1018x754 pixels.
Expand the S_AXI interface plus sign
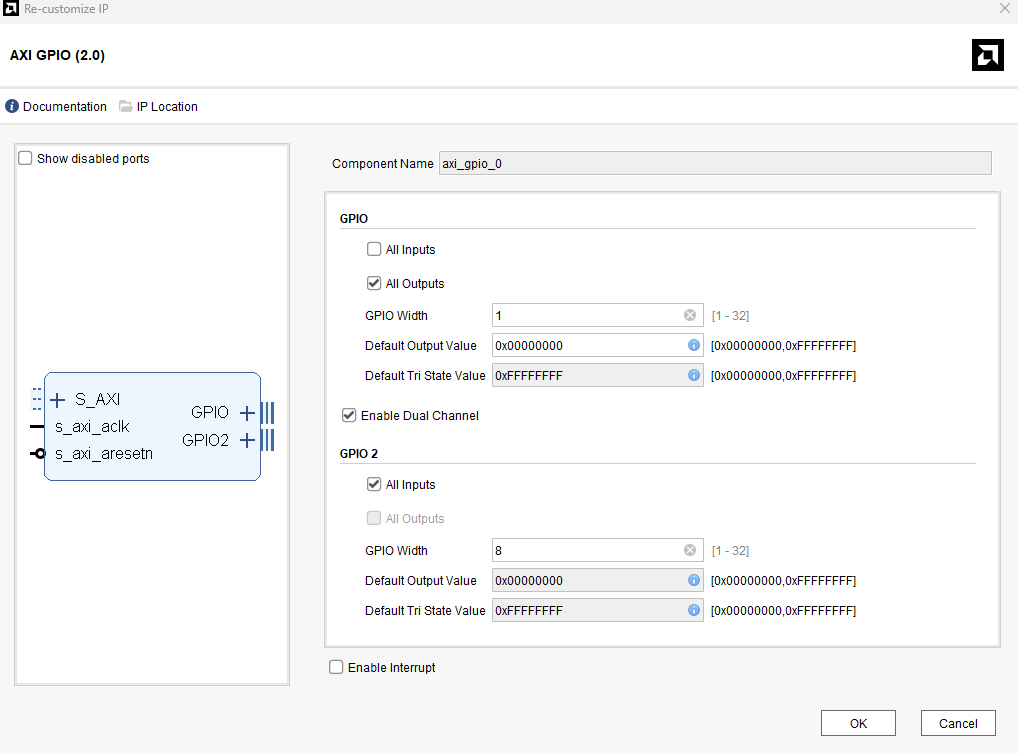57,400
